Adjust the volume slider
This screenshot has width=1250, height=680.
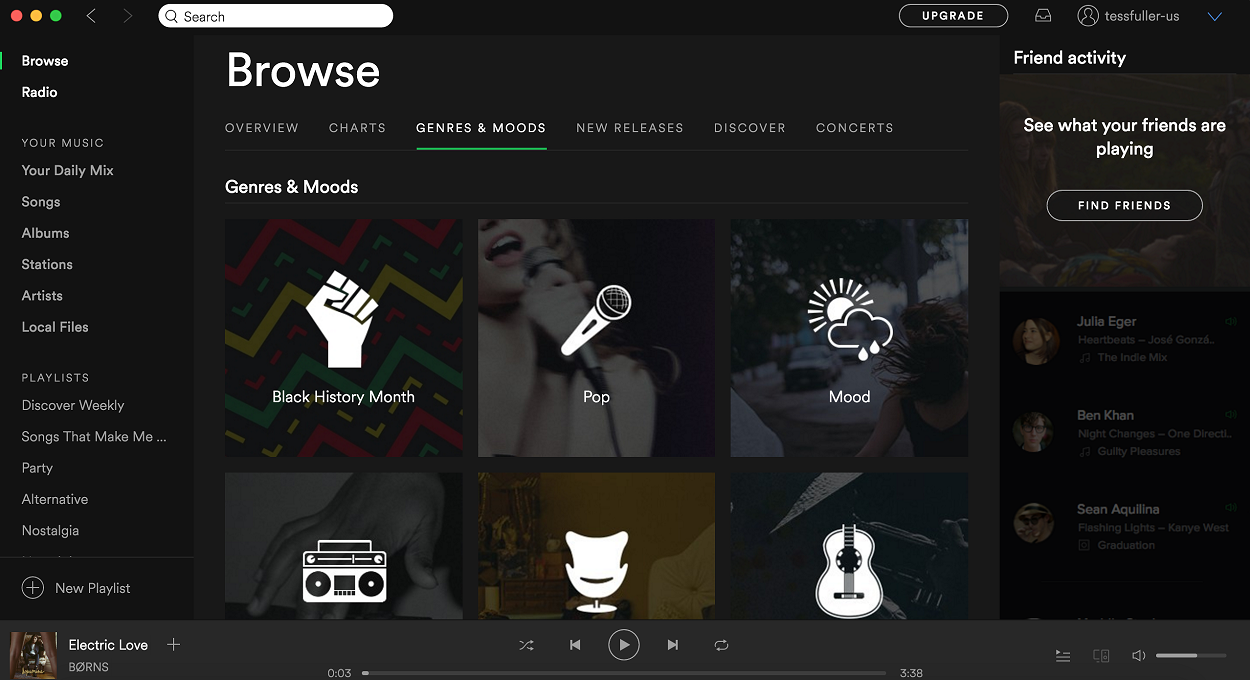click(x=1191, y=656)
